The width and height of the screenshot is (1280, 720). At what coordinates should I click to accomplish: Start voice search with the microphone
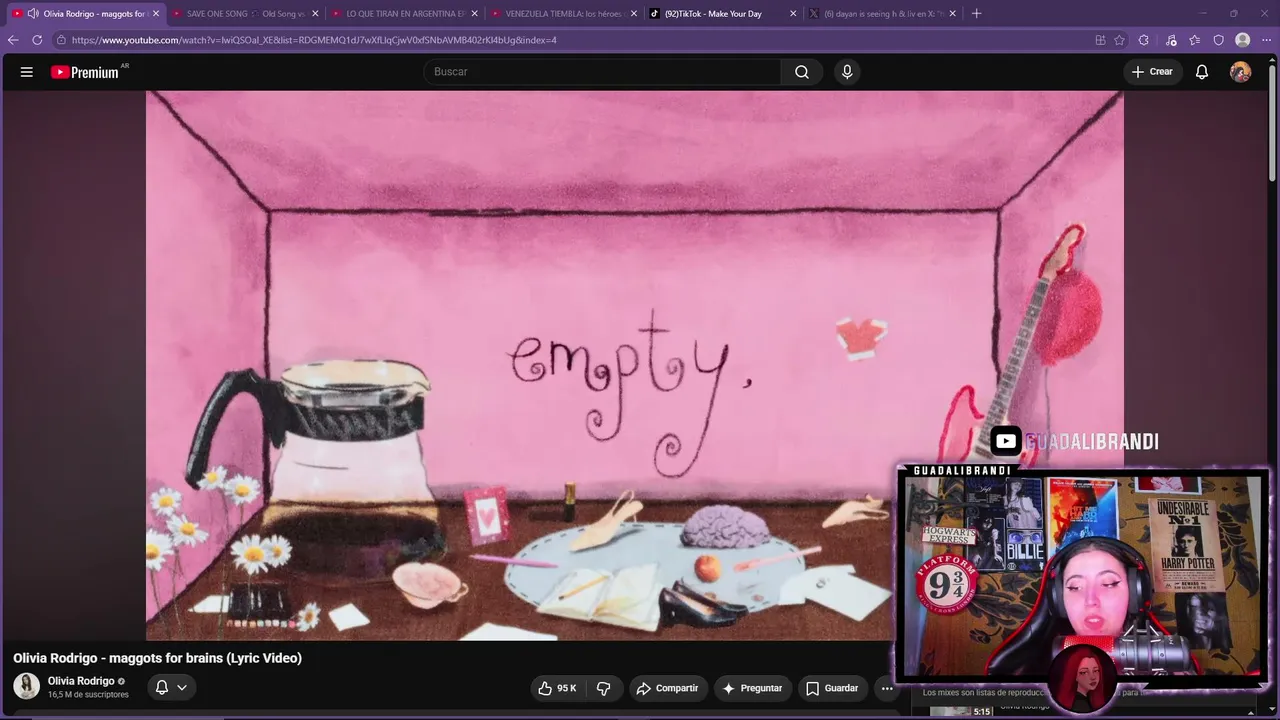(x=847, y=72)
